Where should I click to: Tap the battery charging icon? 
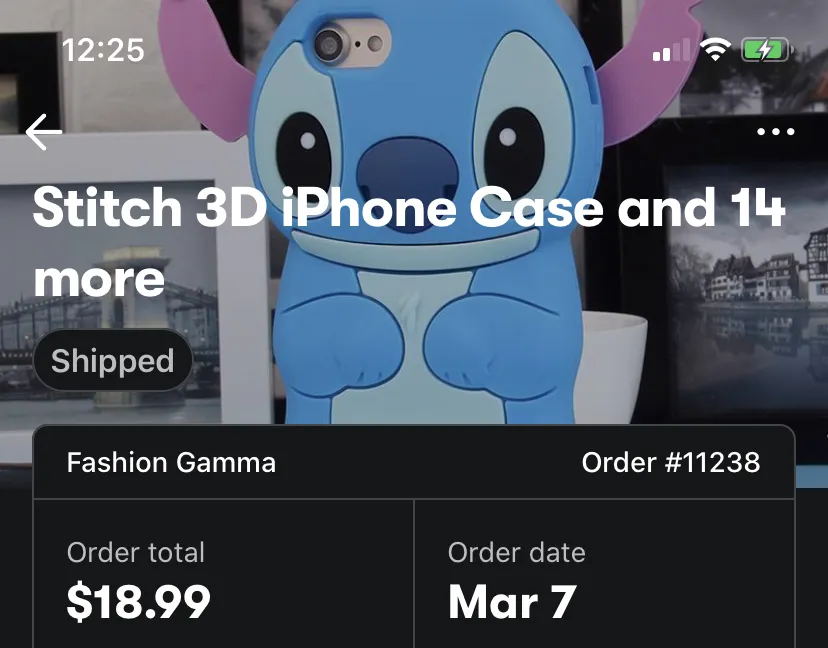pyautogui.click(x=766, y=50)
